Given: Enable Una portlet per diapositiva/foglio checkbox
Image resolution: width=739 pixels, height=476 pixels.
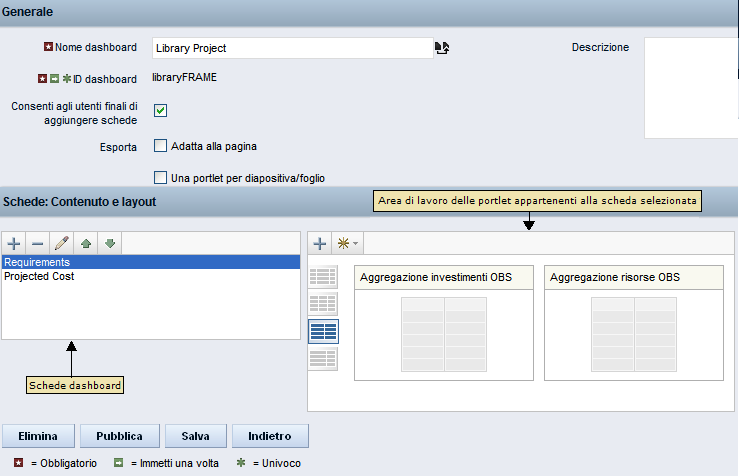Looking at the screenshot, I should click(x=160, y=178).
